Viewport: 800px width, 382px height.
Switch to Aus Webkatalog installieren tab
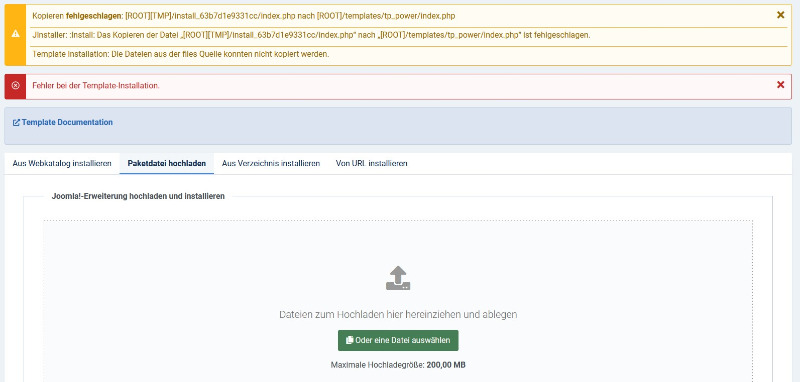point(62,164)
